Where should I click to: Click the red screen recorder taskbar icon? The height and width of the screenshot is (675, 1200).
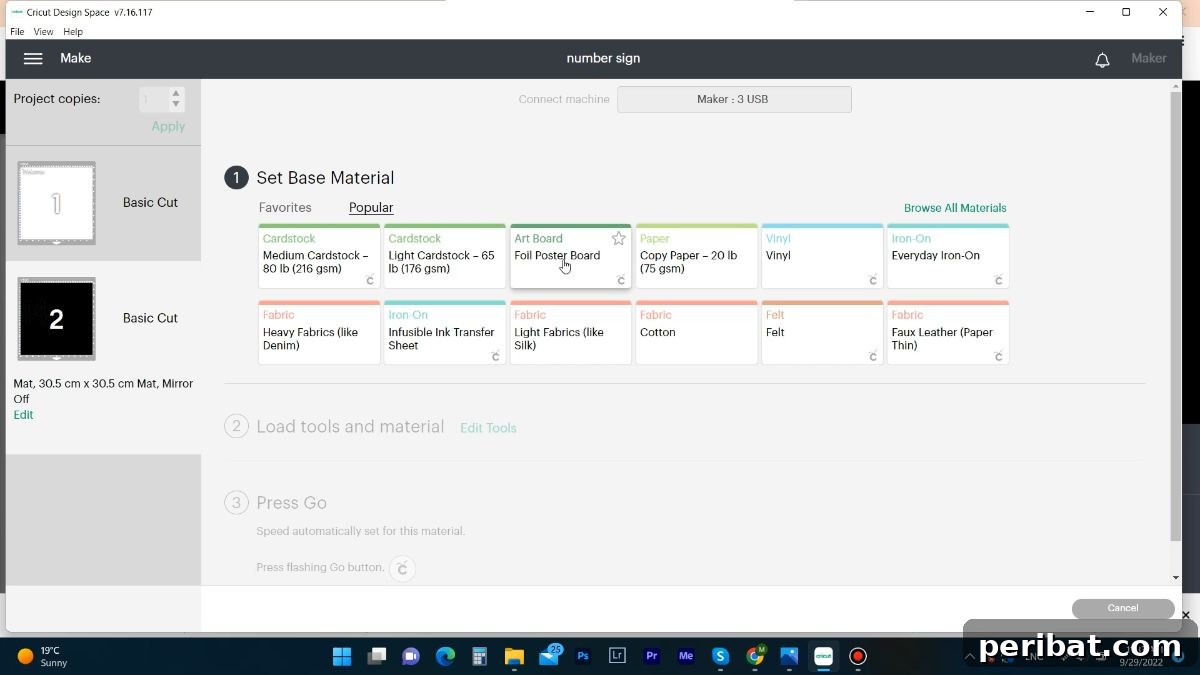tap(858, 656)
